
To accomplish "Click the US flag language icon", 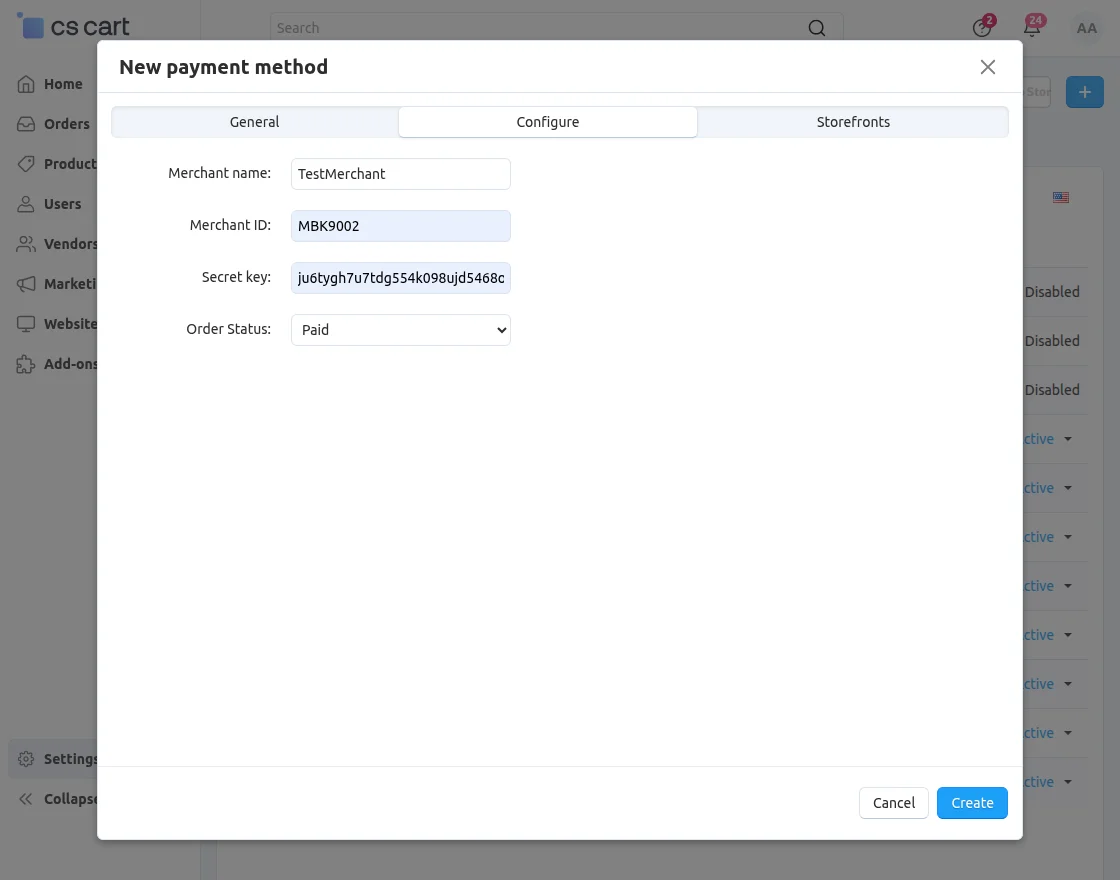I will click(1061, 197).
